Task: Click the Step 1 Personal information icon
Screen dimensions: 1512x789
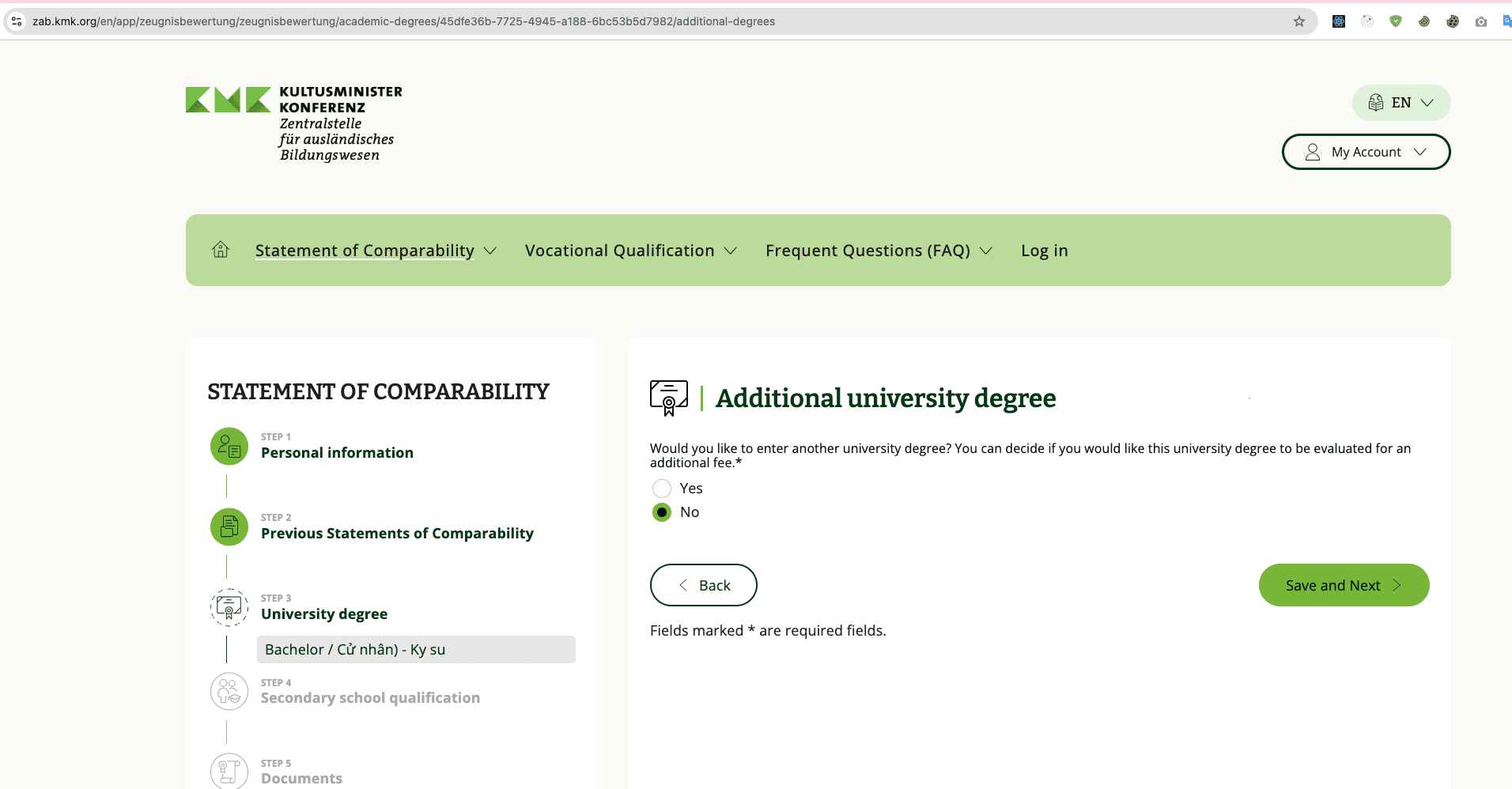Action: tap(228, 446)
